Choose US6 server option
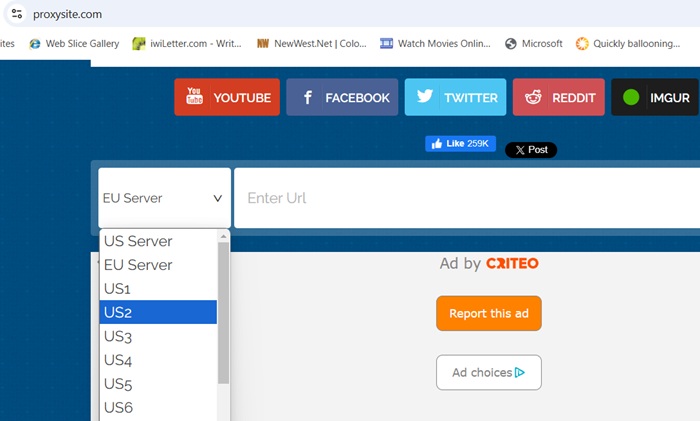The image size is (700, 421). [x=158, y=407]
